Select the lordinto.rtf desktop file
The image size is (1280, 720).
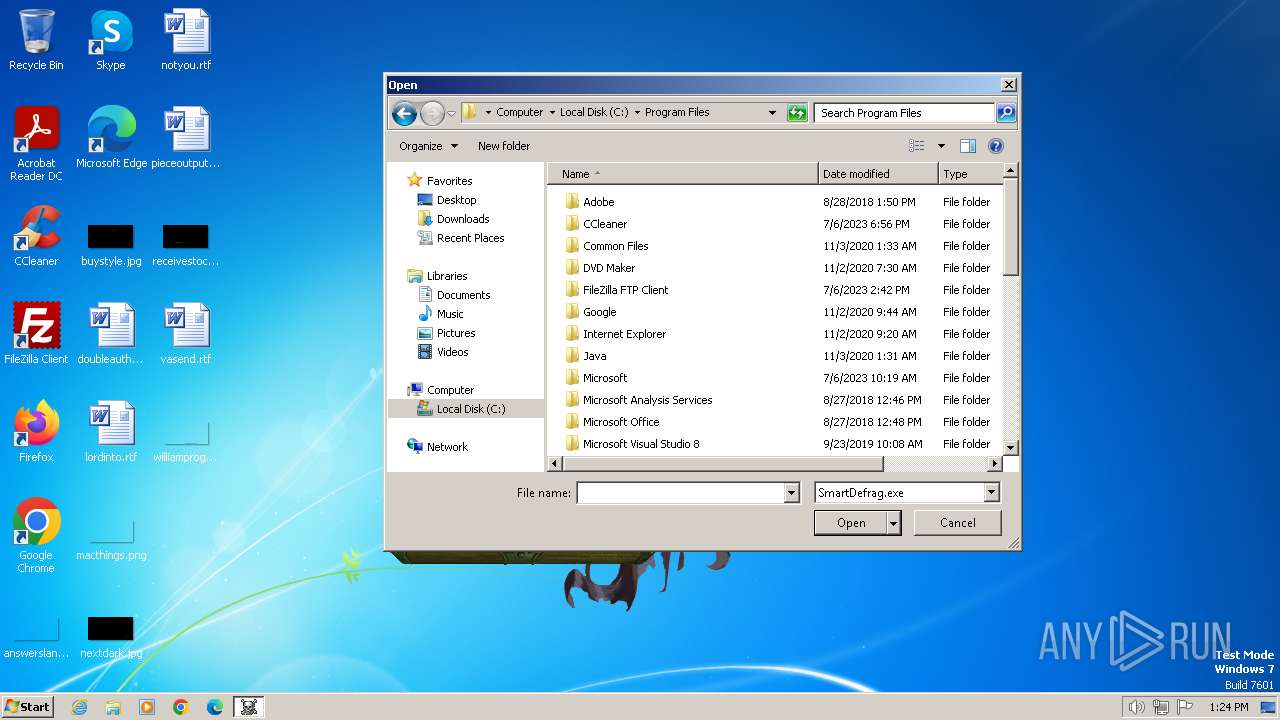click(x=111, y=432)
